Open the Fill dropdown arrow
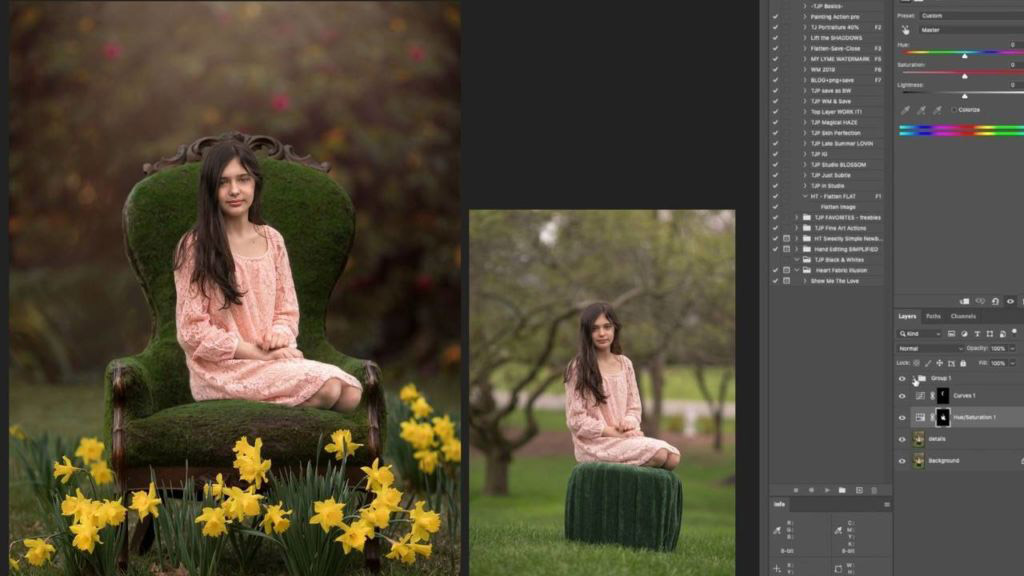 [1012, 363]
